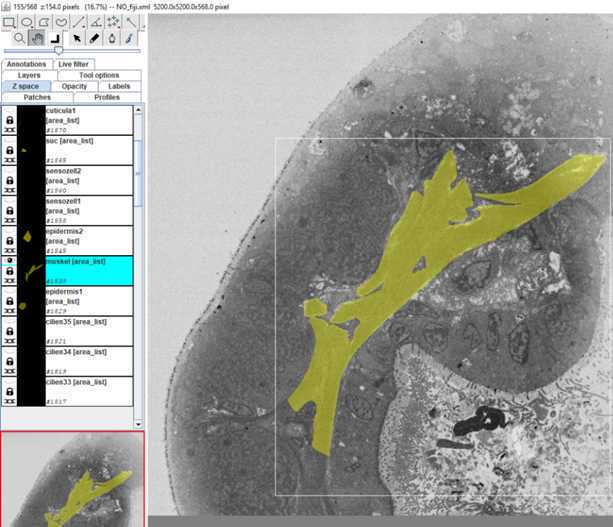Click link icon on cilien33 row
Viewport: 613px width, 527px height.
point(9,401)
